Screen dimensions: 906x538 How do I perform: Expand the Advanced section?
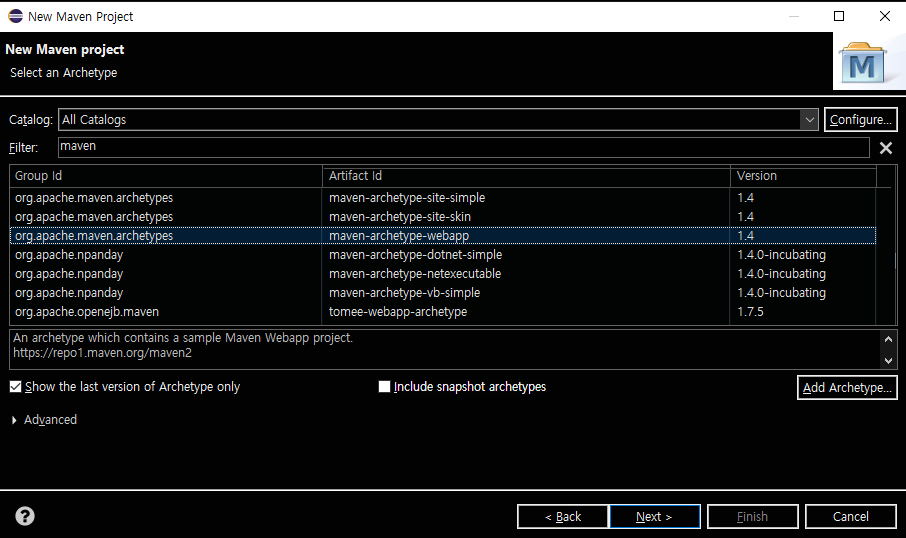[x=14, y=420]
